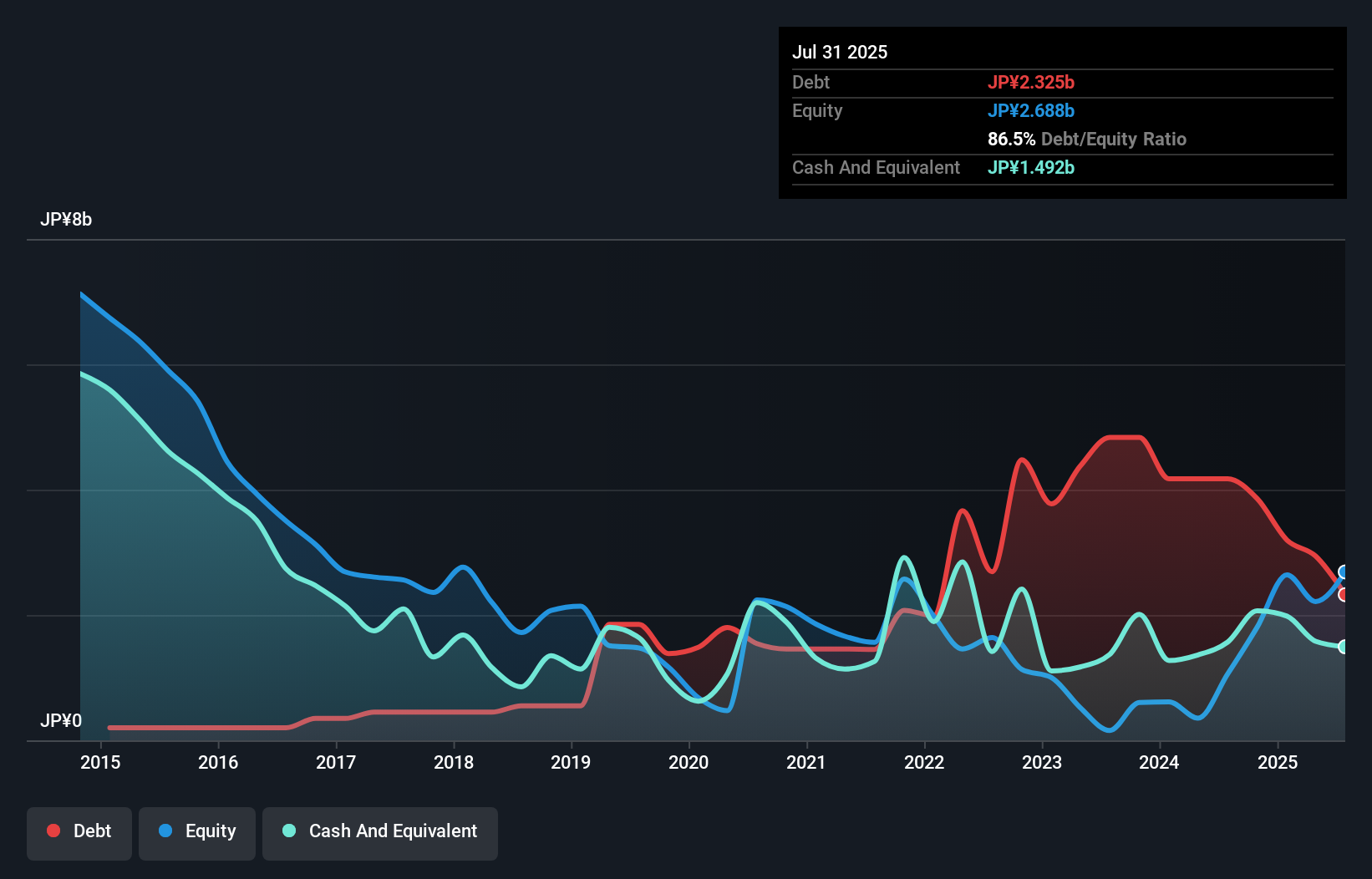Click the blue Equity legend dot
Viewport: 1372px width, 879px height.
[165, 831]
